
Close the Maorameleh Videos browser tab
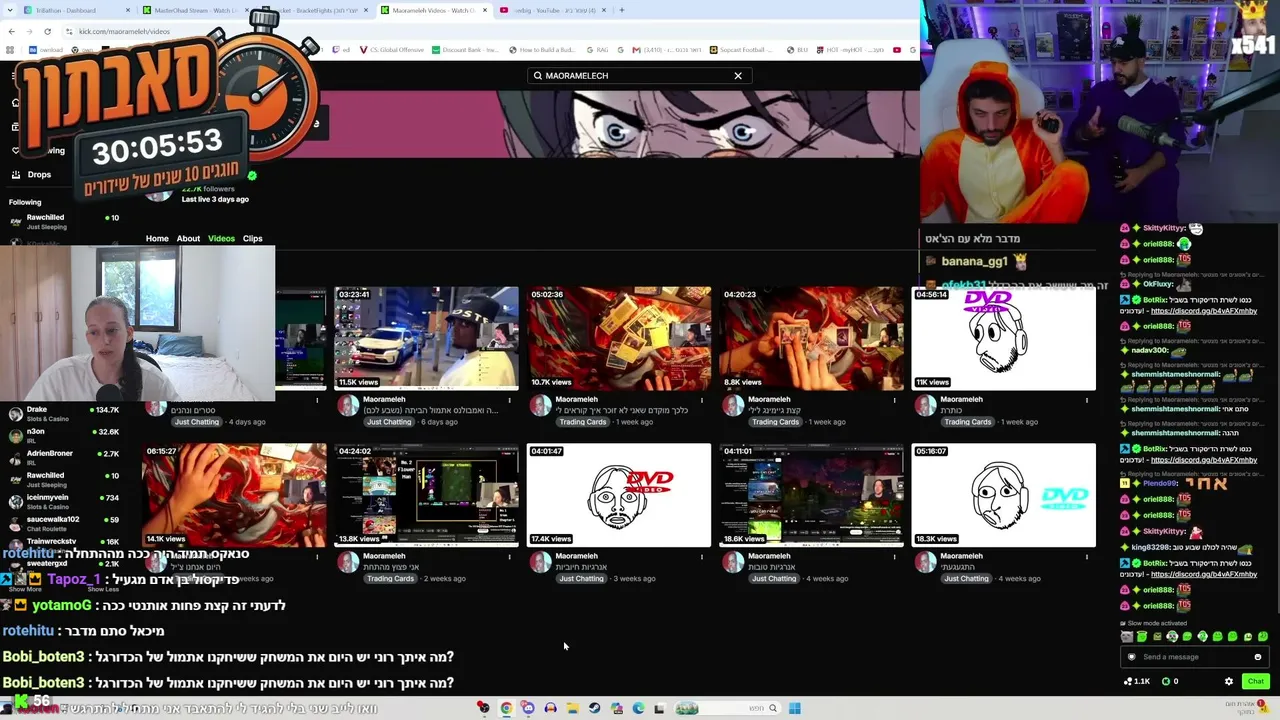[485, 10]
